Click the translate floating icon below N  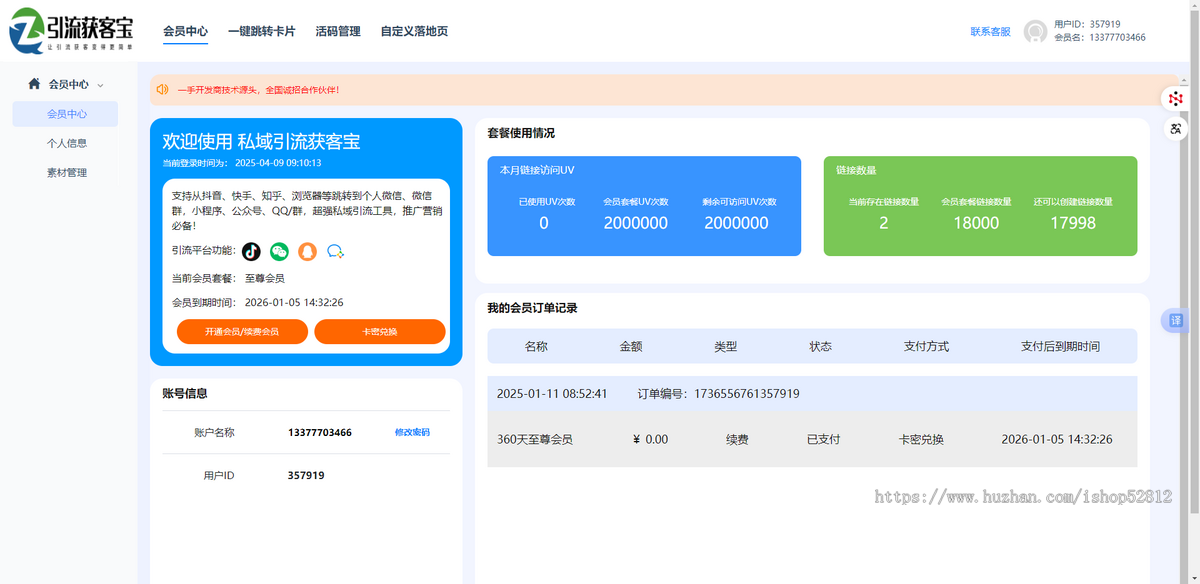(1176, 128)
